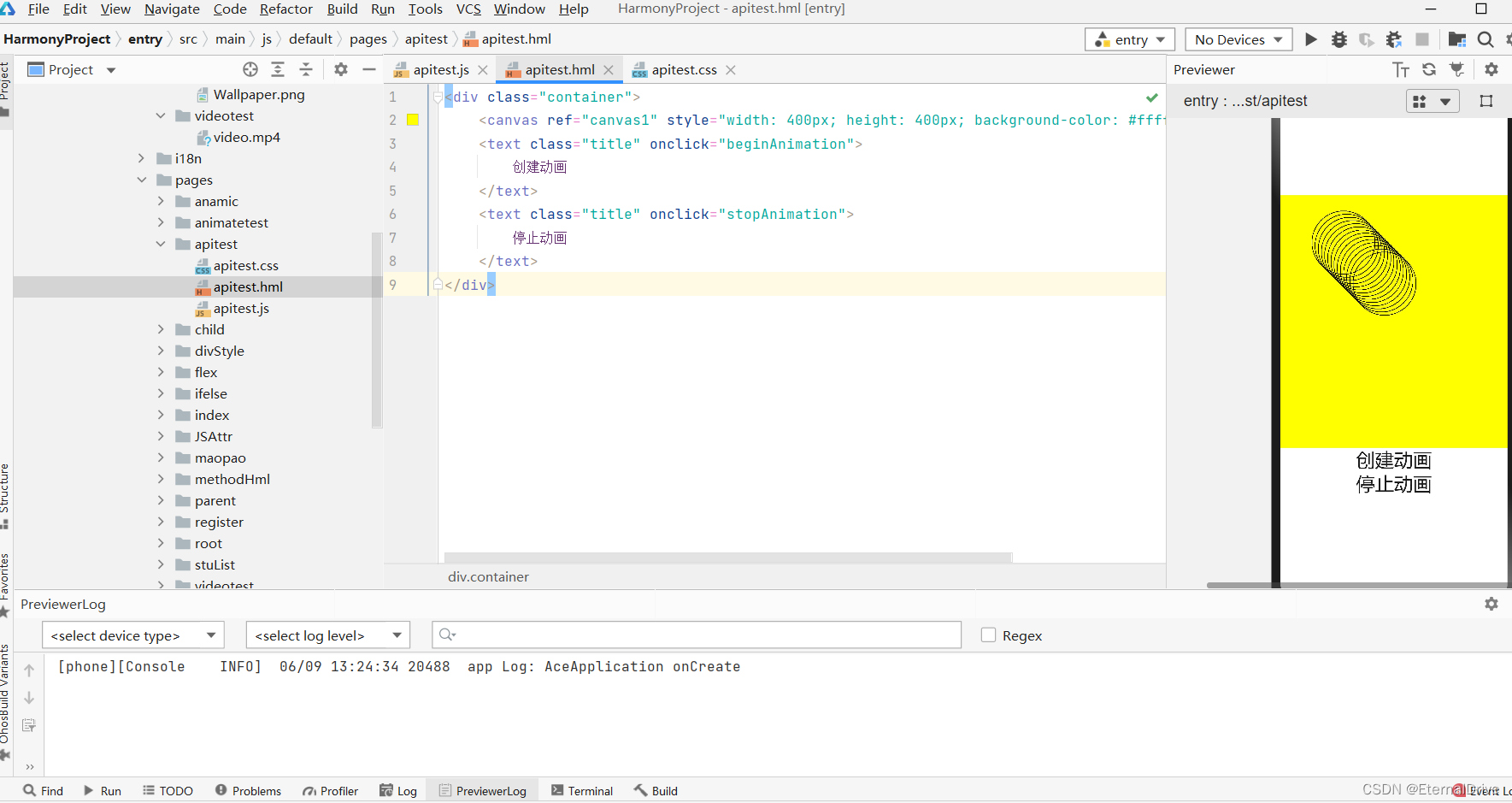Screen dimensions: 1512x803
Task: Close the apitest.css editor tab
Action: 731,70
